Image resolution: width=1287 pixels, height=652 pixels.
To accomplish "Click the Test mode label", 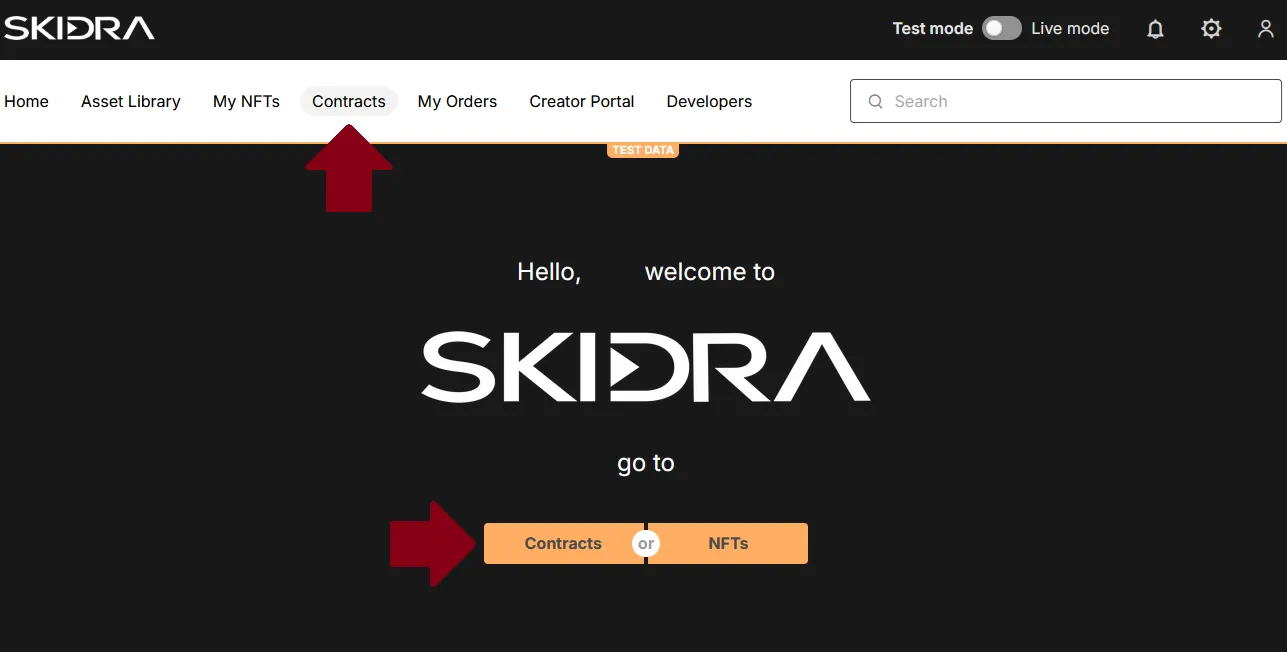I will pyautogui.click(x=933, y=28).
